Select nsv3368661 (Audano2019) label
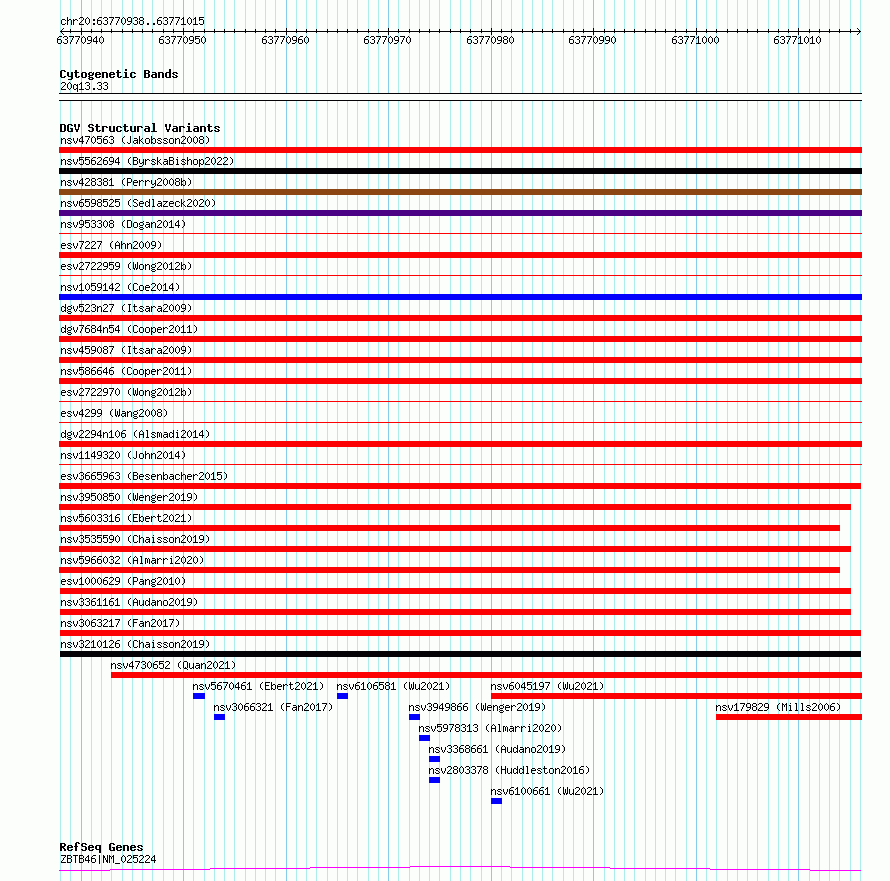This screenshot has height=881, width=890. (x=497, y=749)
